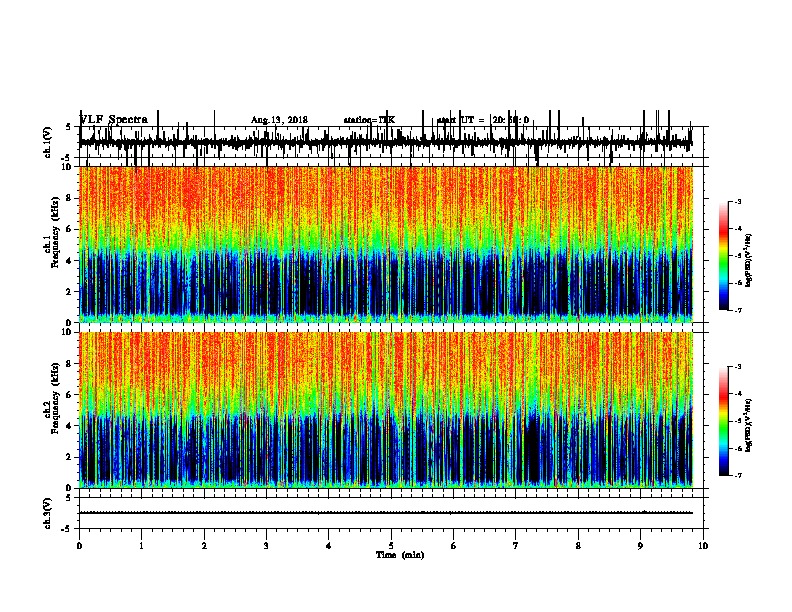Click the "-5" tick on ch.1(V) axis
The width and height of the screenshot is (792, 612).
click(66, 158)
